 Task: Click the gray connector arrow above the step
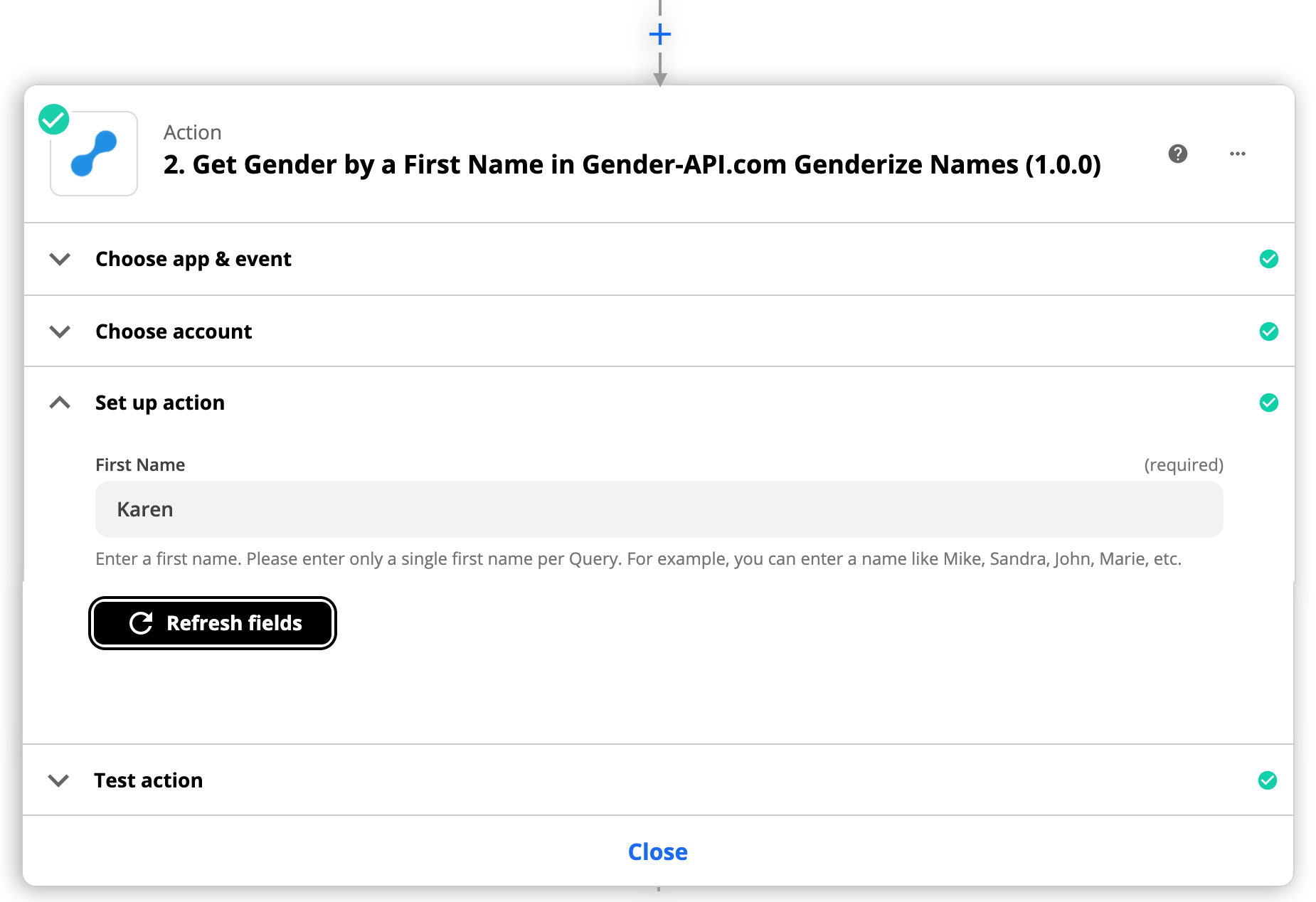click(660, 75)
